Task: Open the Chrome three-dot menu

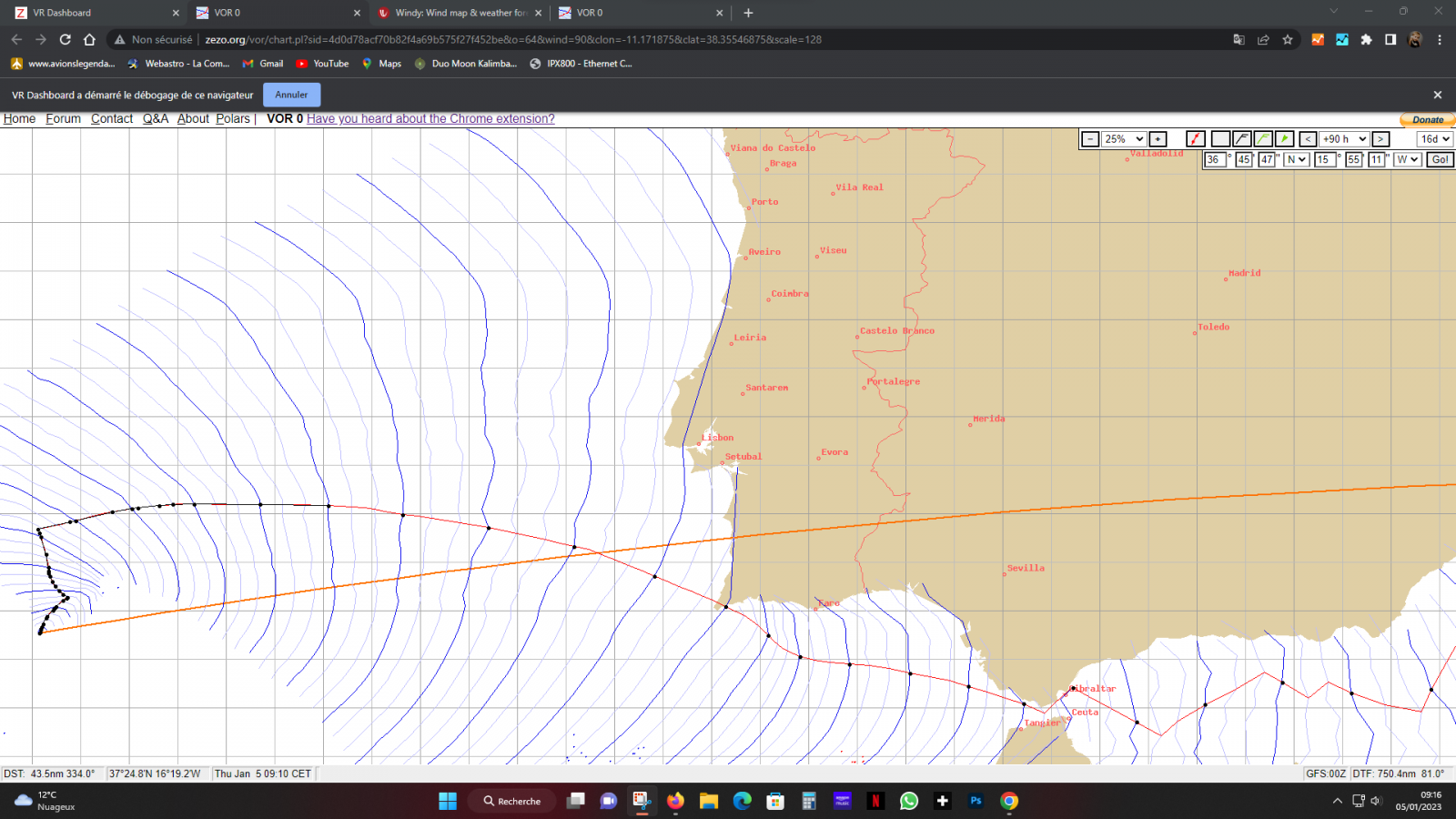Action: tap(1440, 39)
